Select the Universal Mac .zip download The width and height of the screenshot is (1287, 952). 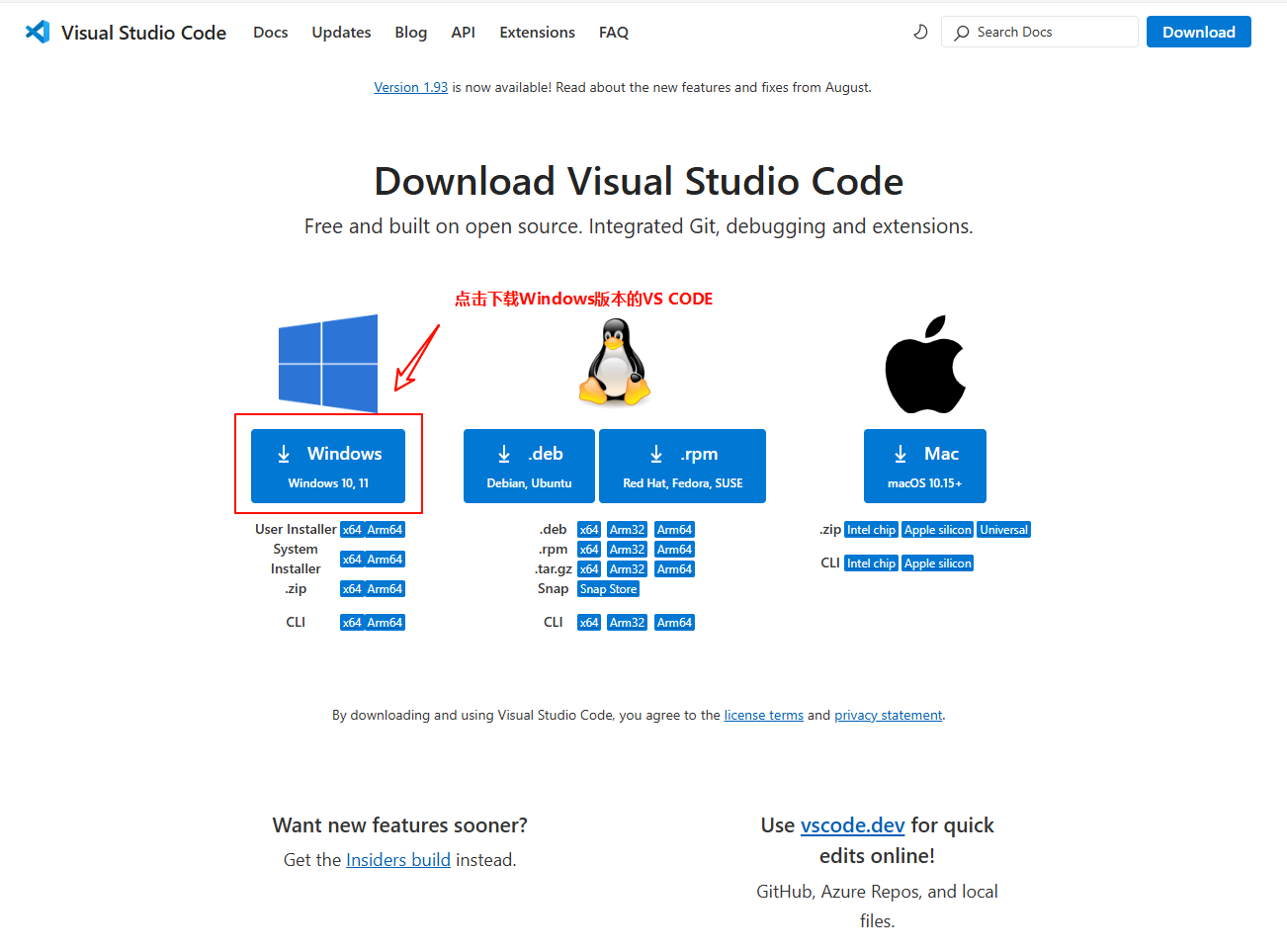click(x=1003, y=529)
